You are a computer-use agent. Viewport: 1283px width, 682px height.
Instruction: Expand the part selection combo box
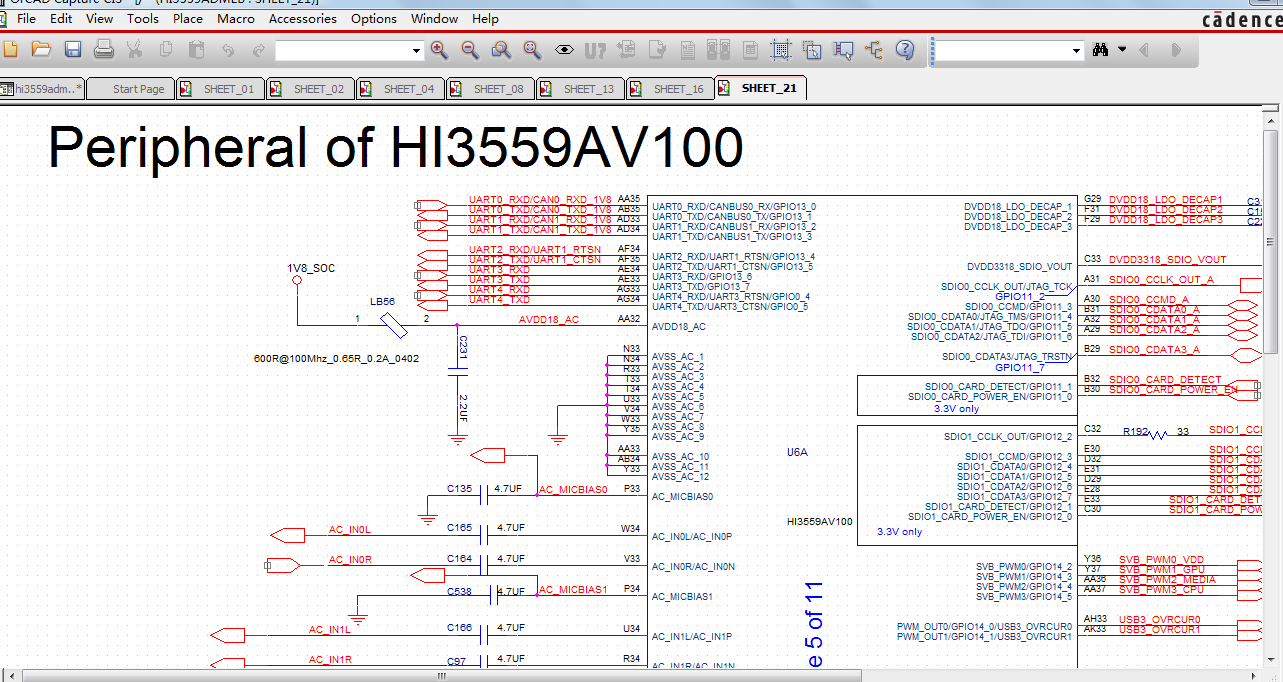[x=417, y=51]
